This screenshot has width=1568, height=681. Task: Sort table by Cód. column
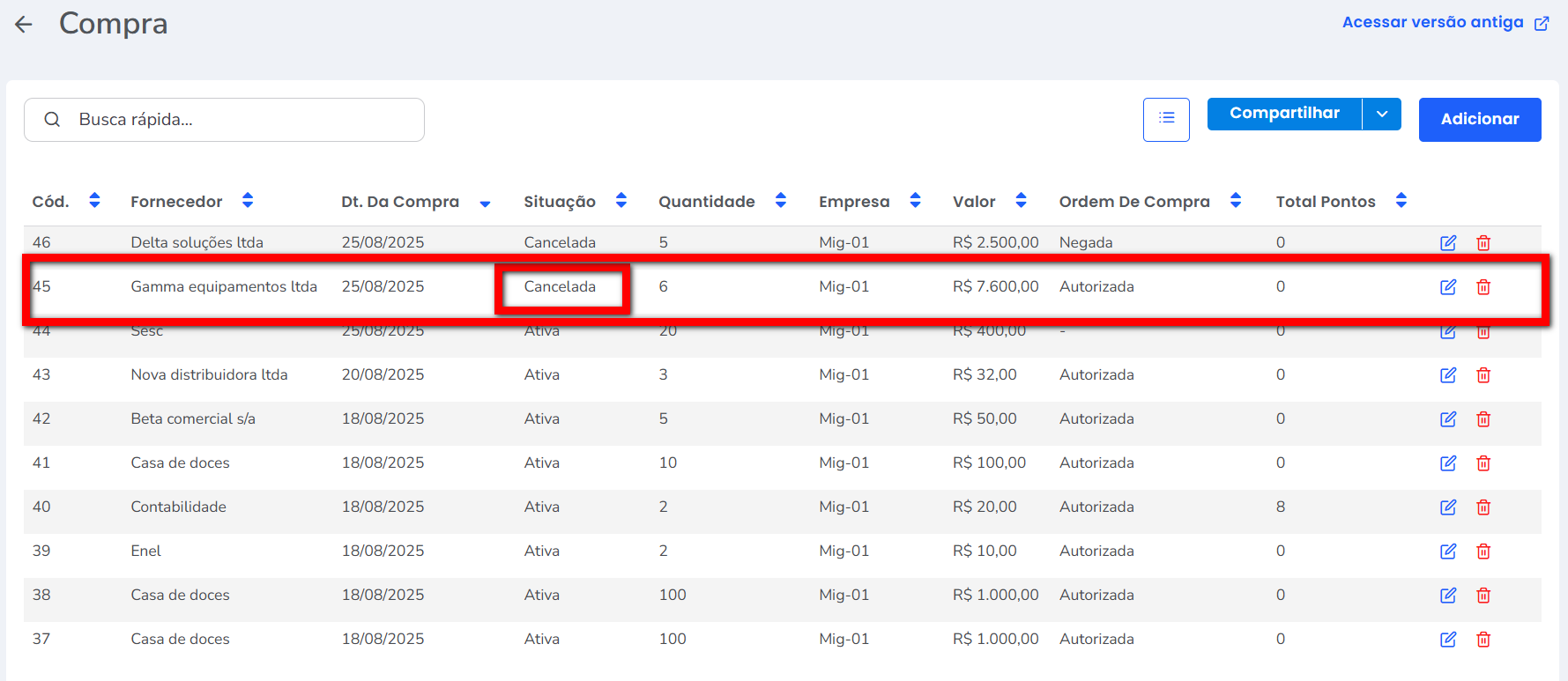click(94, 201)
